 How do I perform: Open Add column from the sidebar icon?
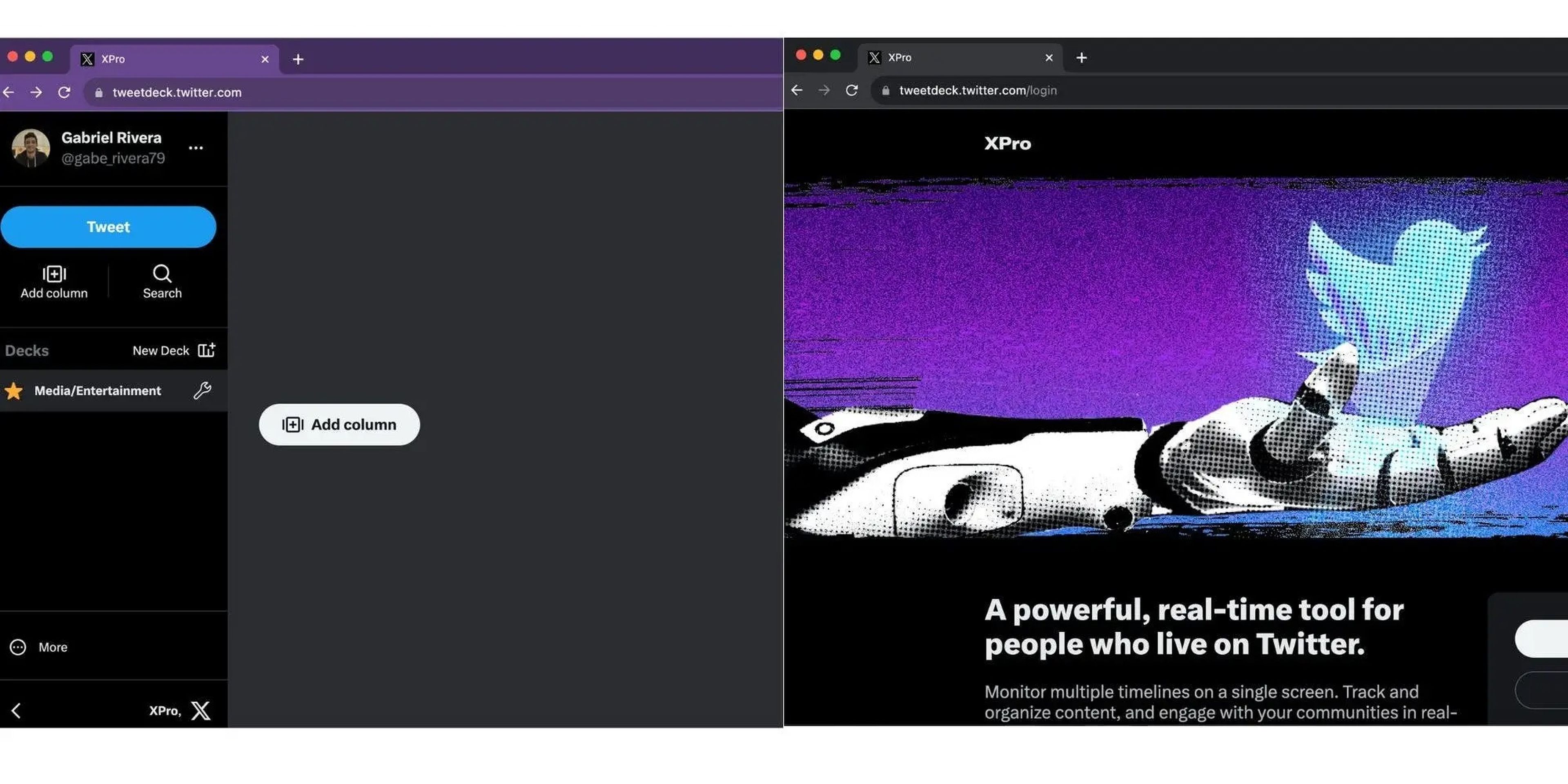tap(54, 282)
